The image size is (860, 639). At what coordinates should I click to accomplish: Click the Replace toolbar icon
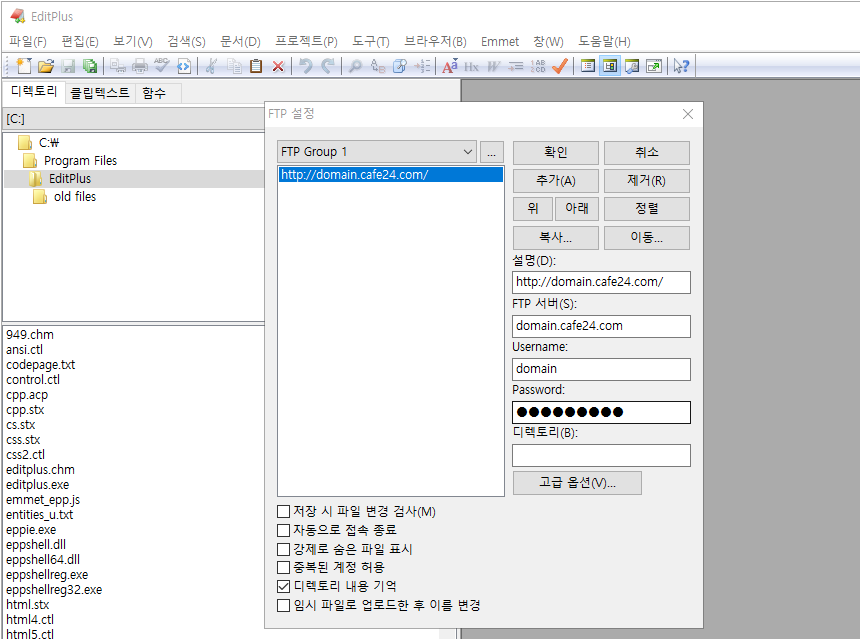378,66
